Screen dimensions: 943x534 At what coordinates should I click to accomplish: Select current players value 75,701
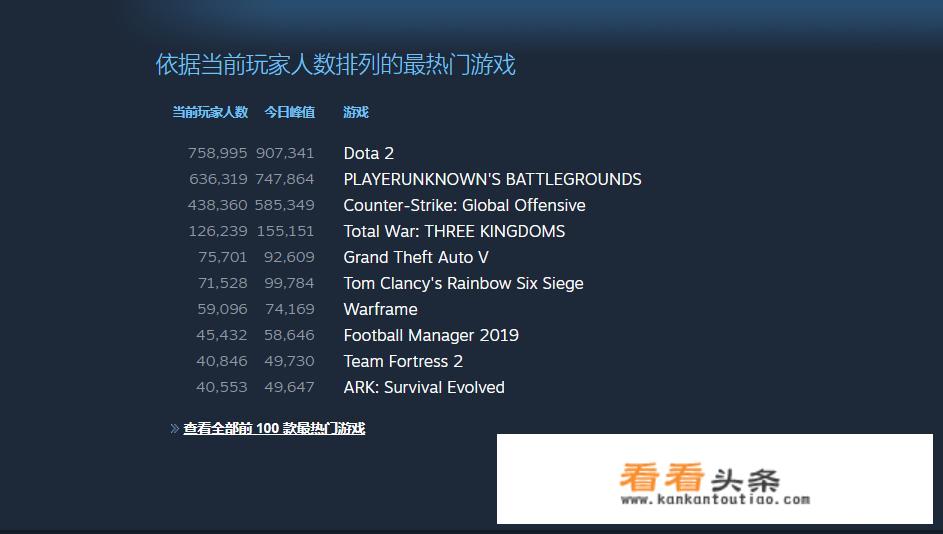click(223, 257)
